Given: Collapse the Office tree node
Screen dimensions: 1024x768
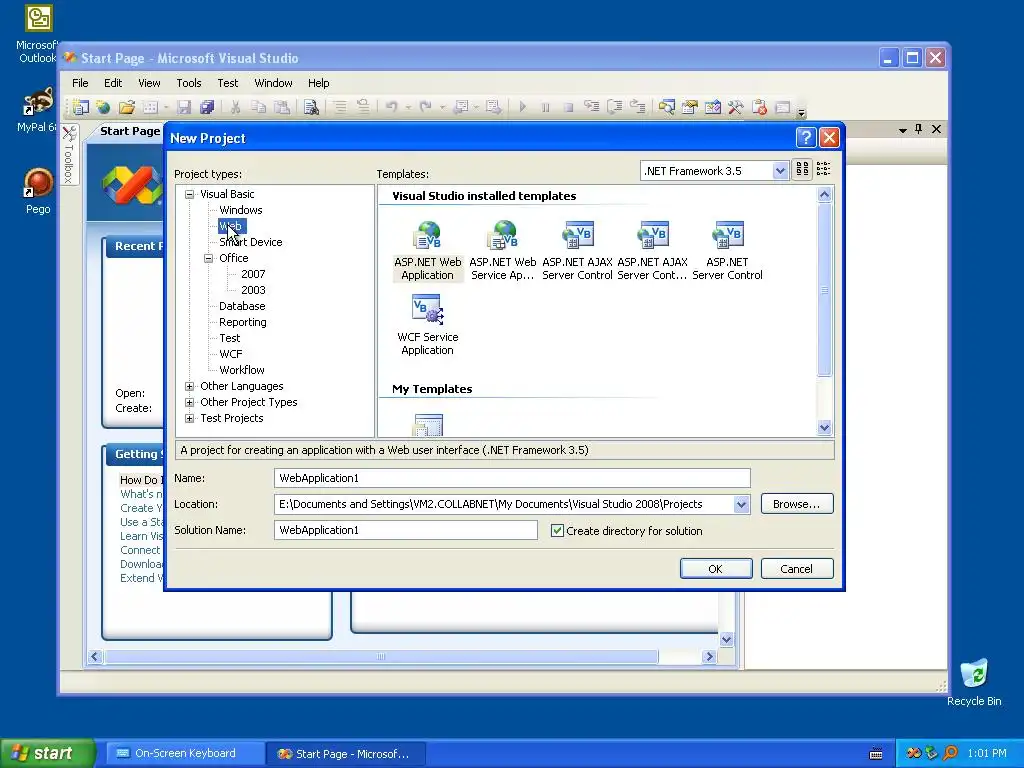Looking at the screenshot, I should point(208,258).
